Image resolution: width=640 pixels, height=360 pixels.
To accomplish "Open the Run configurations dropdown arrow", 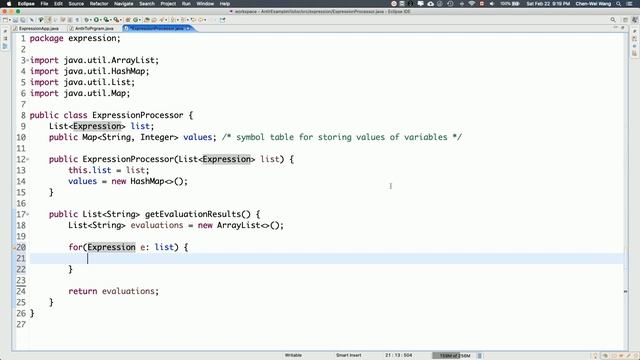I will coord(101,20).
